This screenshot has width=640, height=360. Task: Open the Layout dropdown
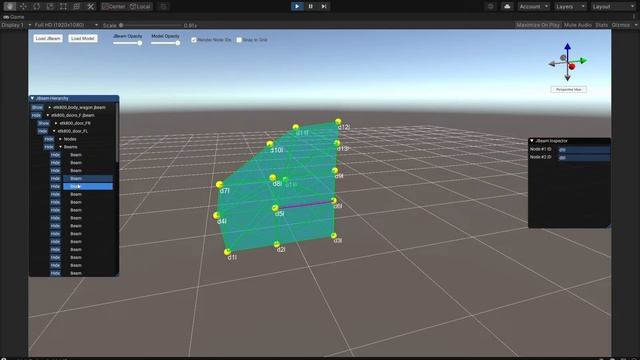point(613,7)
